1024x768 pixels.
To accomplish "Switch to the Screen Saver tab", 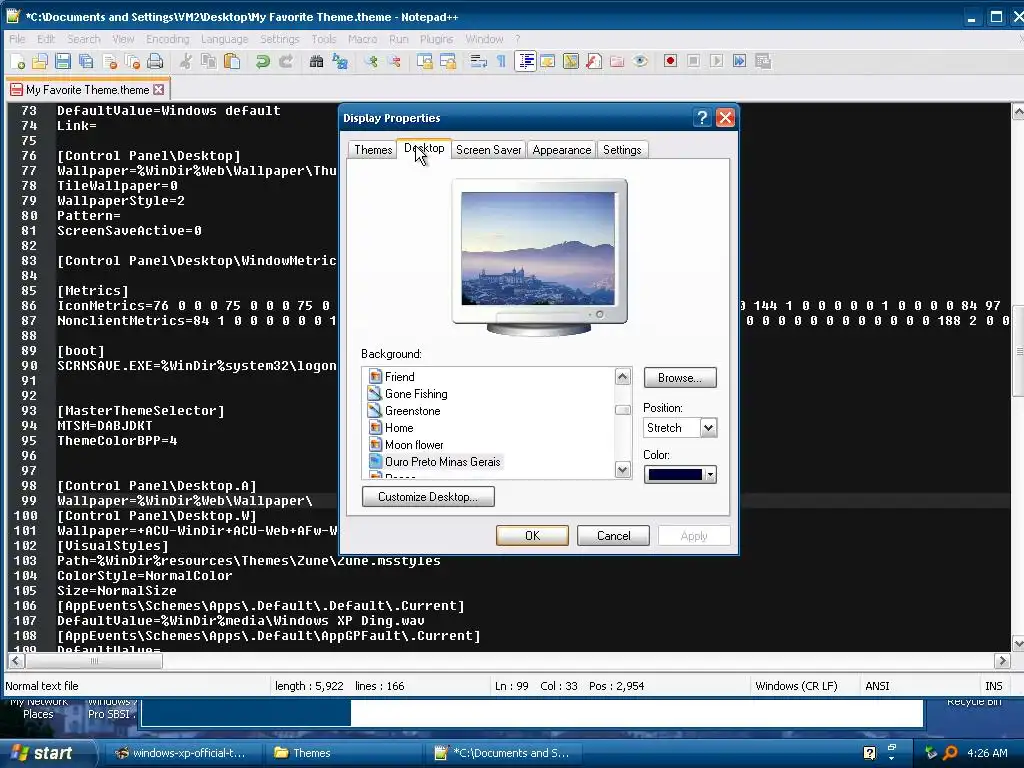I will 488,150.
